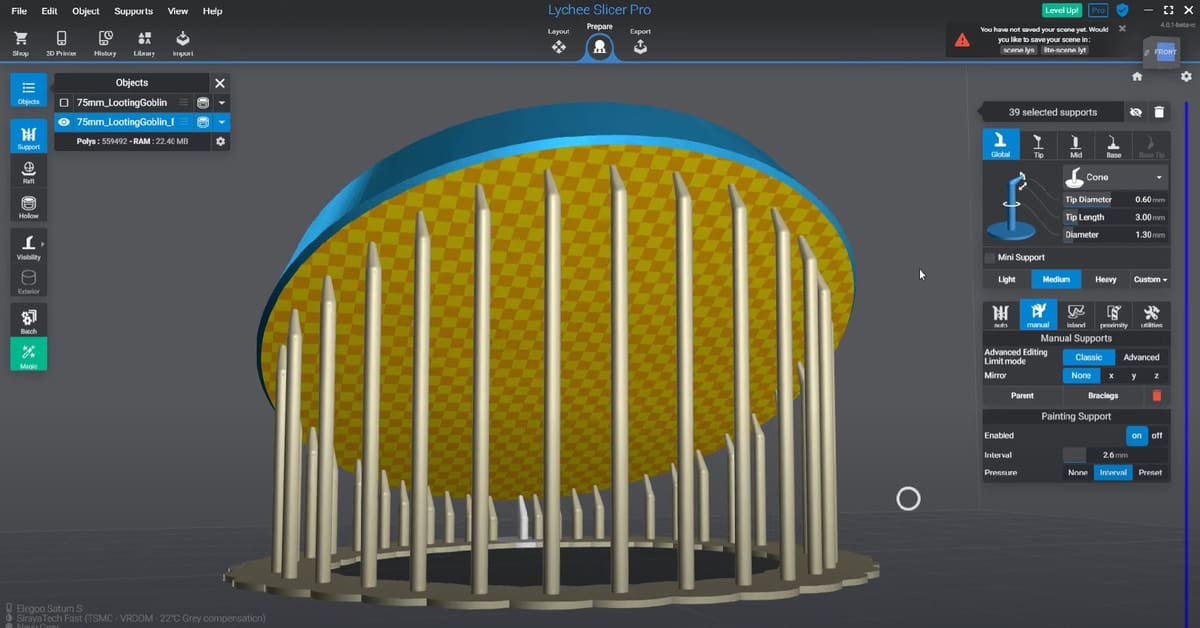Open the Objects panel button
Screen dimensions: 1200x628
(29, 91)
